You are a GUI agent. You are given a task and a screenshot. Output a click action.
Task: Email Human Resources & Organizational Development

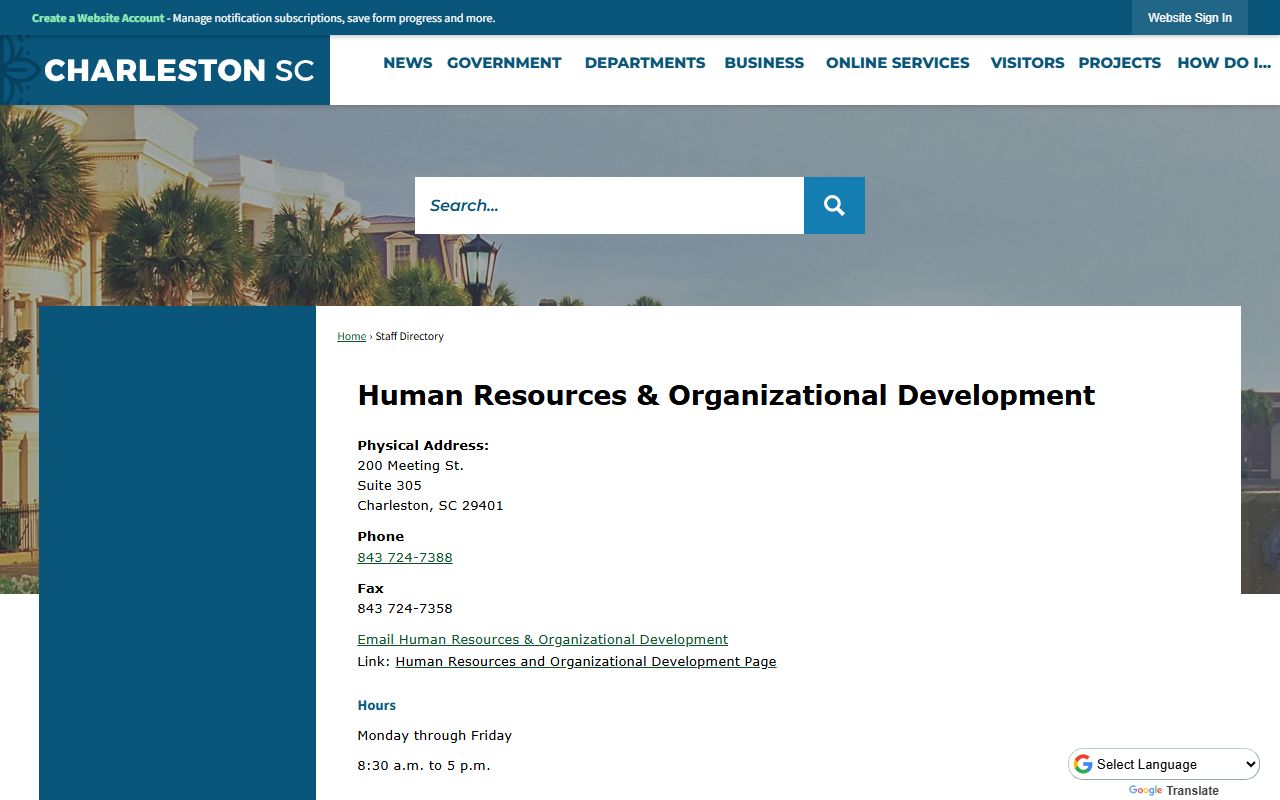coord(542,639)
